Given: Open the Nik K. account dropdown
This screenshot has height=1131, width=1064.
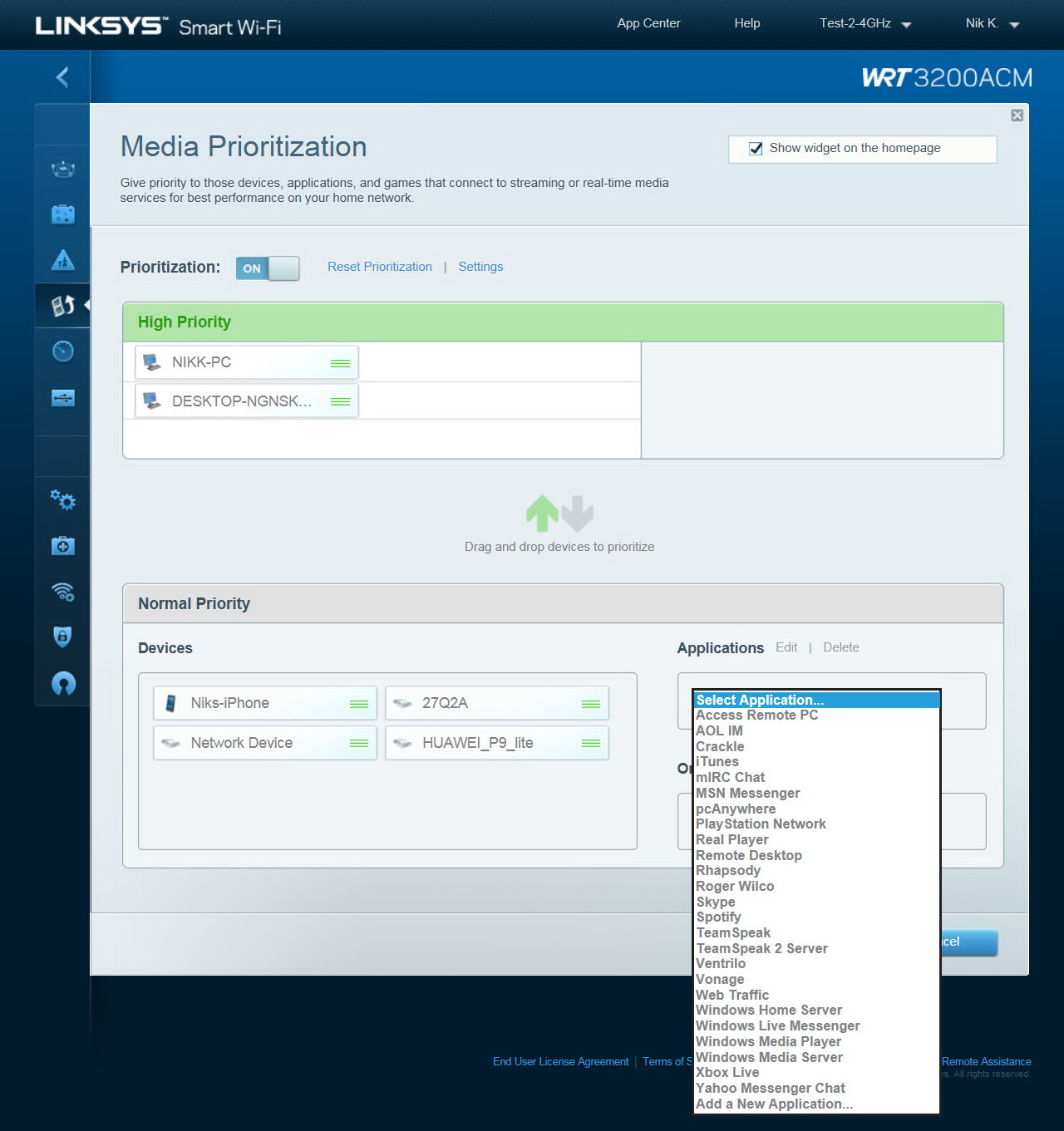Looking at the screenshot, I should point(993,23).
